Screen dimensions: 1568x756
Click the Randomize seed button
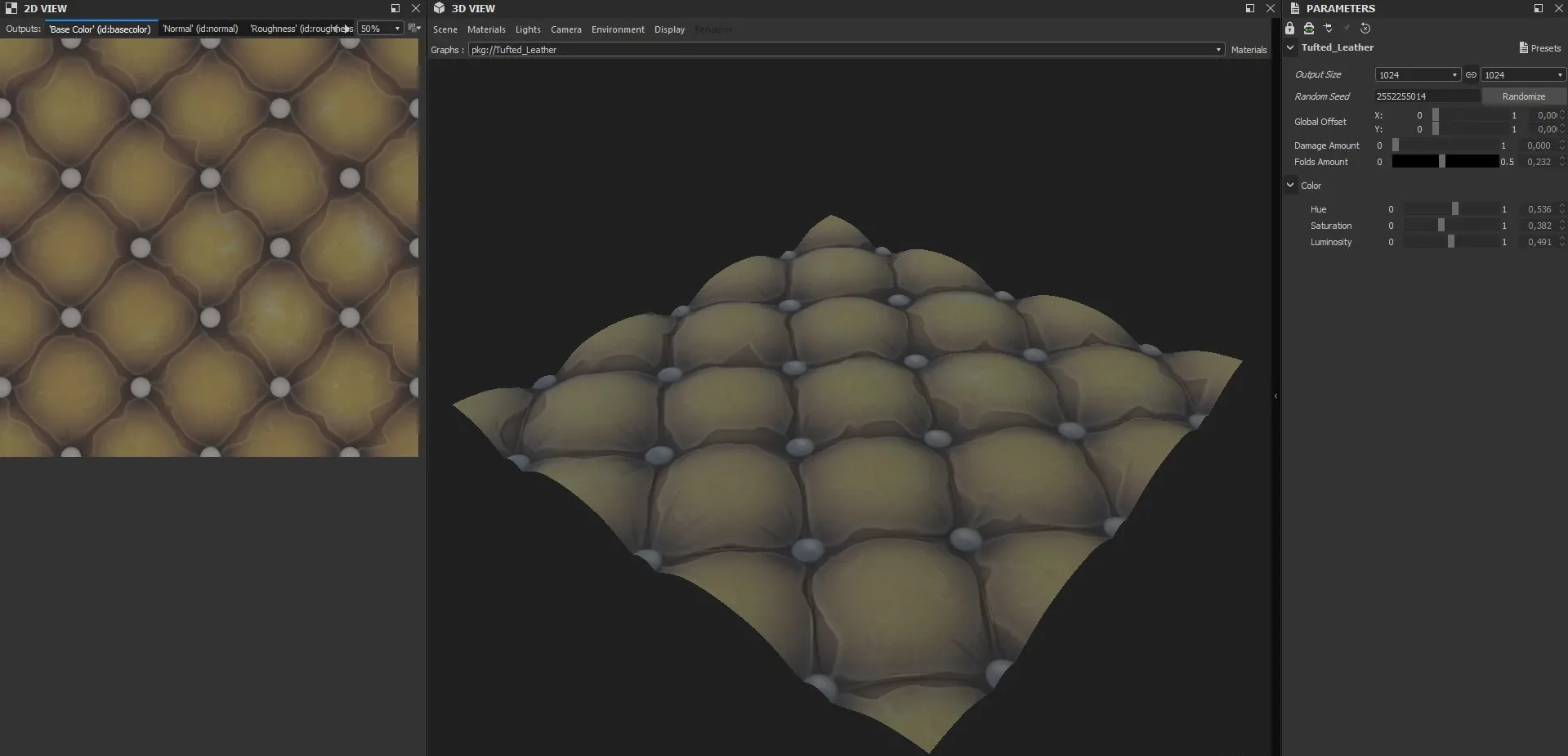pos(1524,96)
